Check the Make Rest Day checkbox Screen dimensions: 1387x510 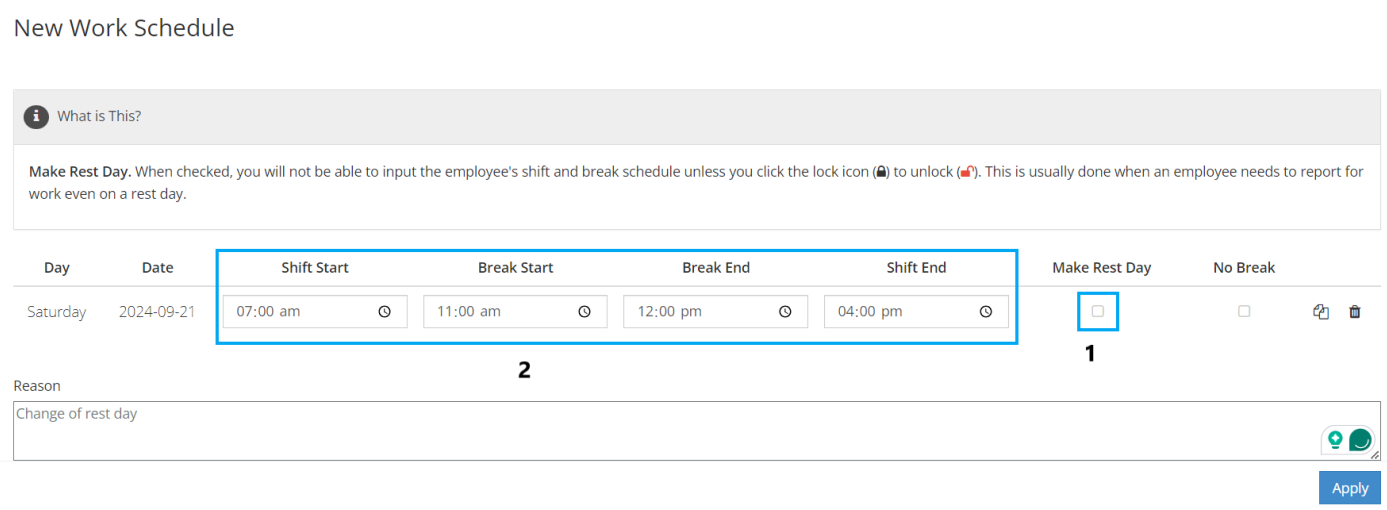click(1098, 311)
